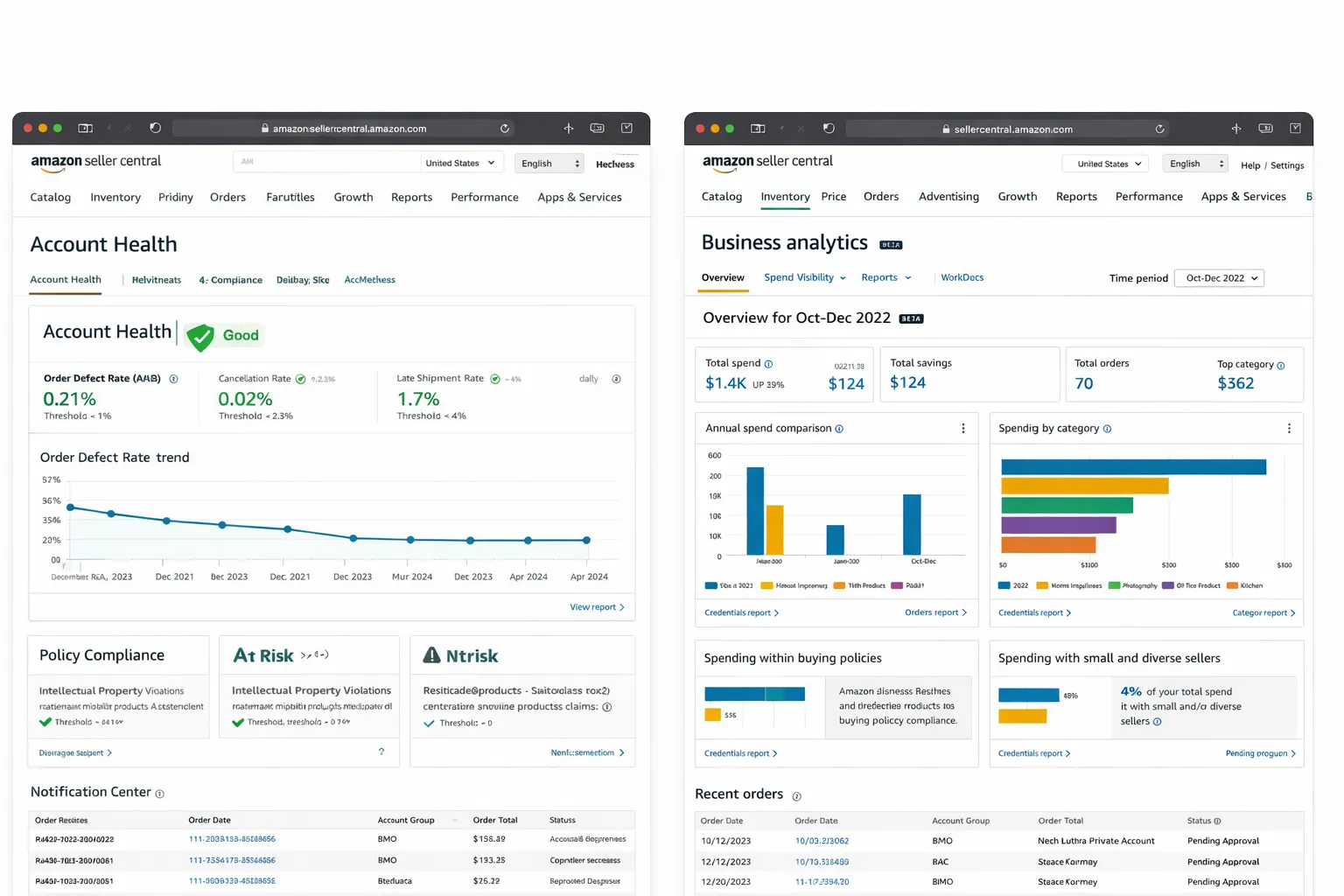The image size is (1344, 896).
Task: Click reload icon in left window address bar
Action: point(505,129)
